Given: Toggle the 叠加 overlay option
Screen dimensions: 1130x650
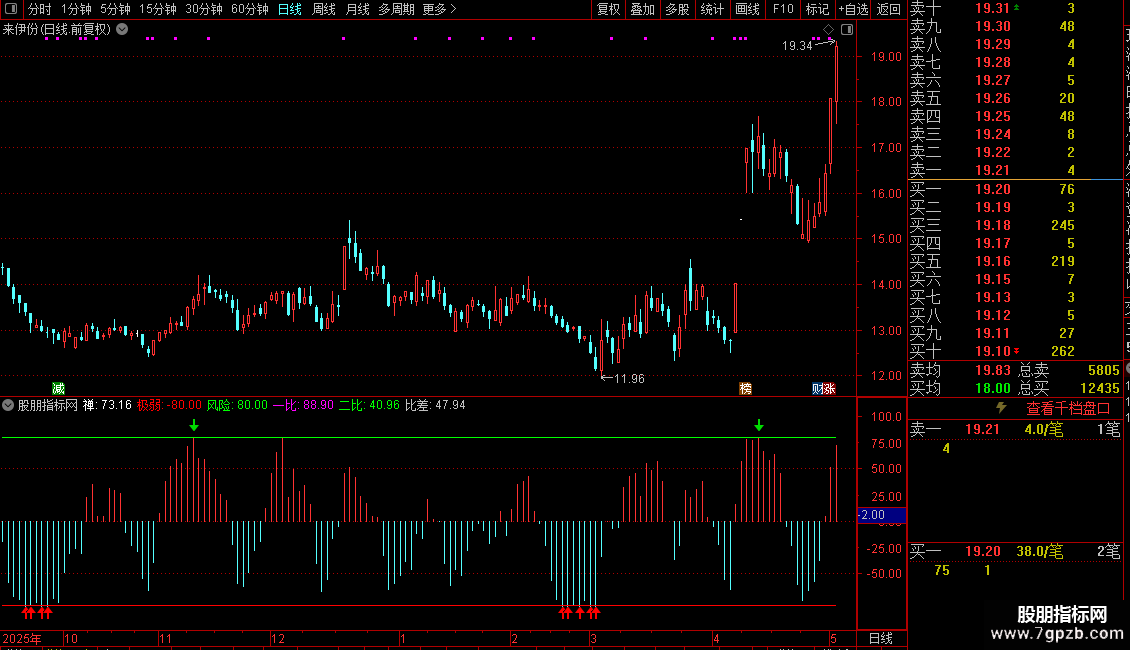Looking at the screenshot, I should coord(642,9).
